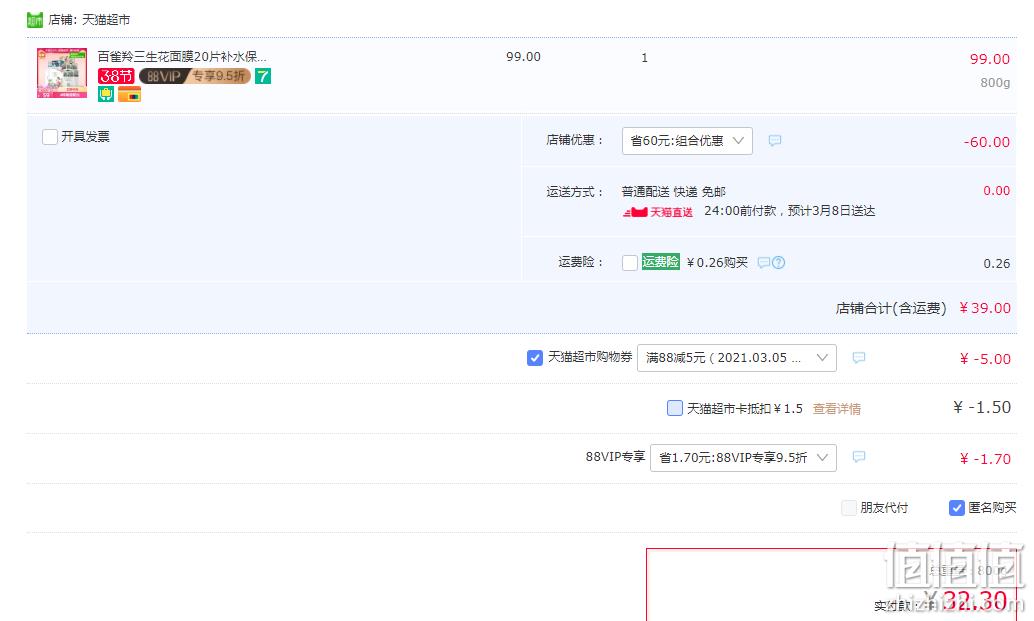Click the 天猫直送 delivery logo
Image resolution: width=1034 pixels, height=621 pixels.
[x=657, y=212]
